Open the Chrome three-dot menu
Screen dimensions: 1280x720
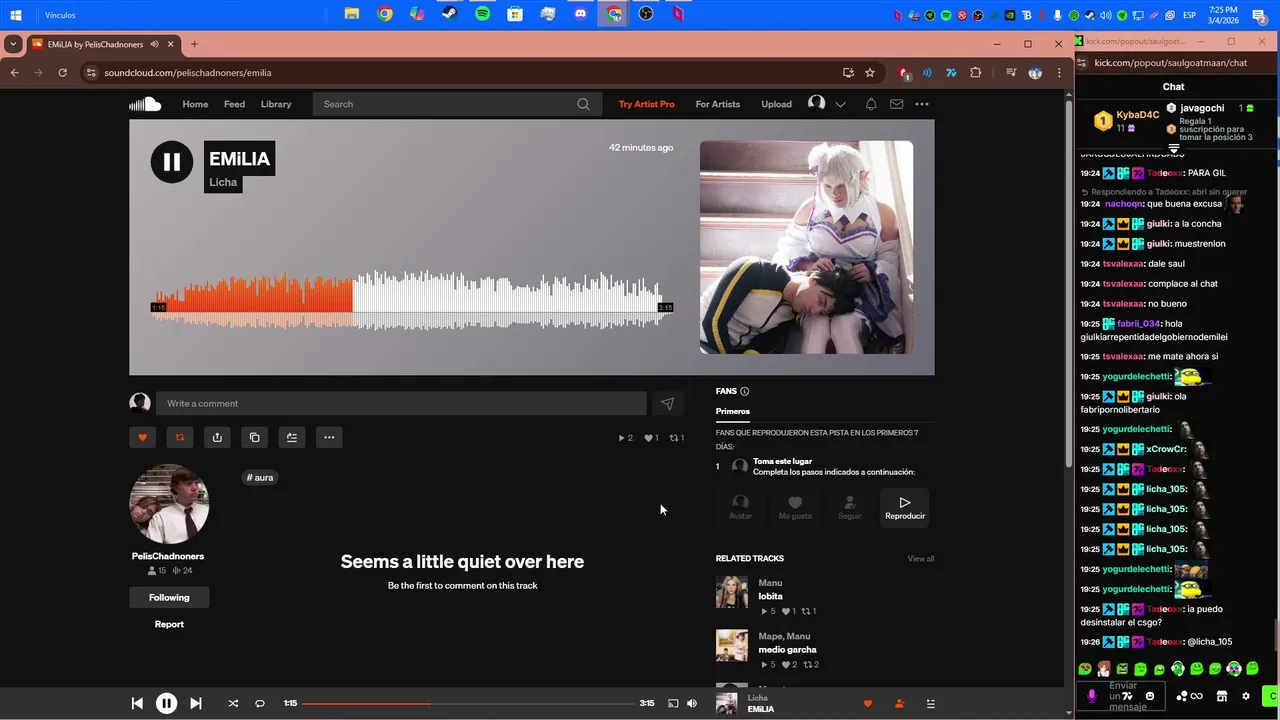[1059, 72]
